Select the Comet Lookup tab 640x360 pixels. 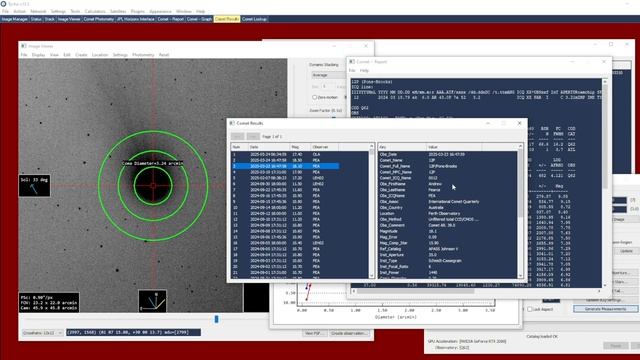coord(254,19)
